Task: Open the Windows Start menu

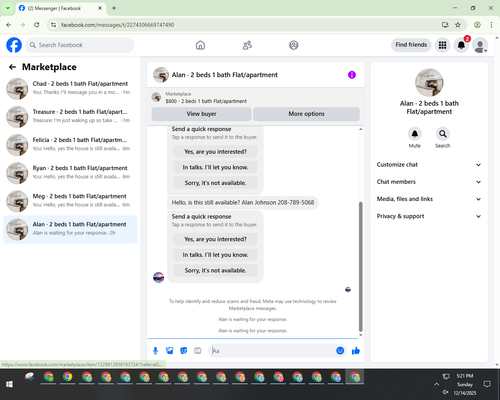Action: pos(9,384)
